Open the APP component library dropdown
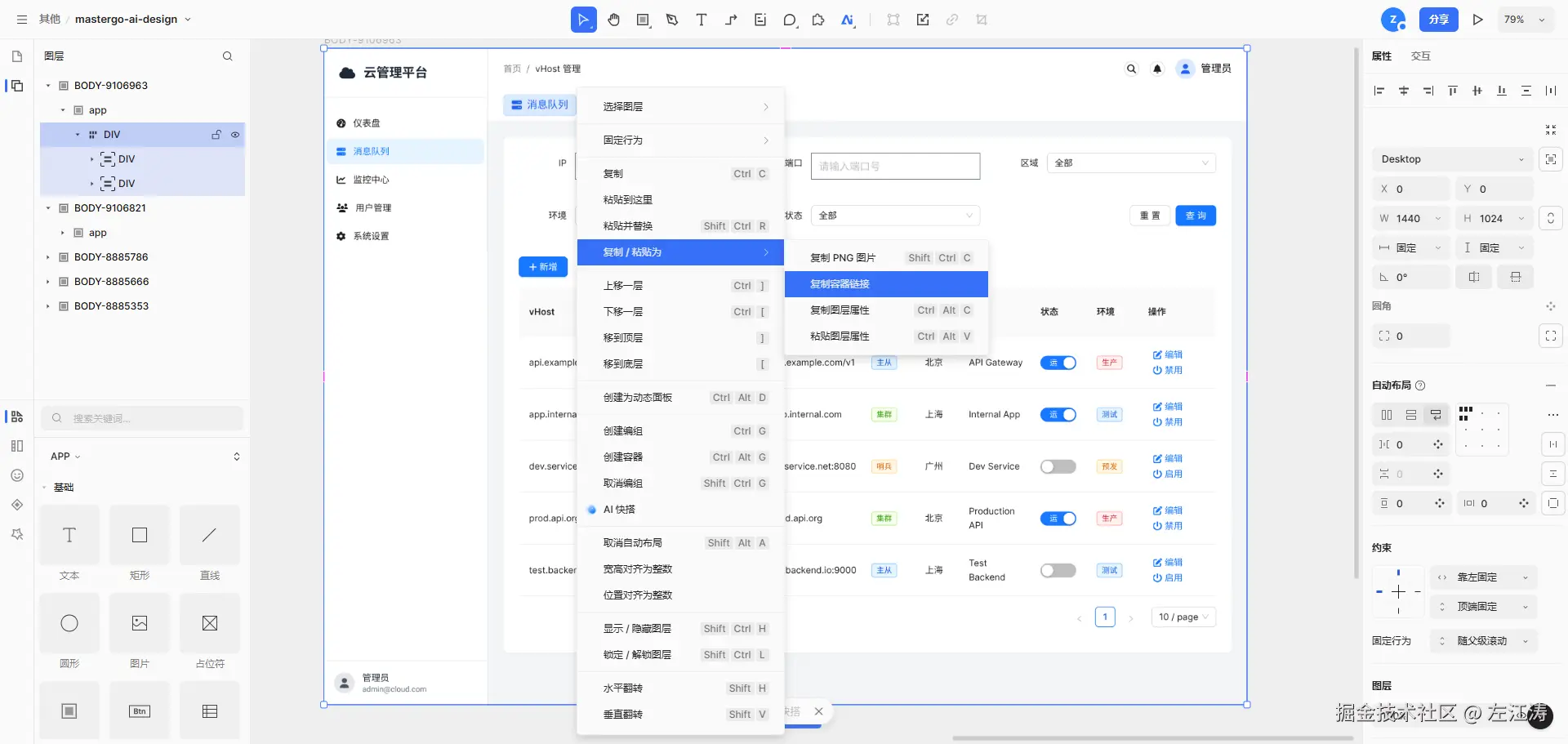 click(x=66, y=457)
